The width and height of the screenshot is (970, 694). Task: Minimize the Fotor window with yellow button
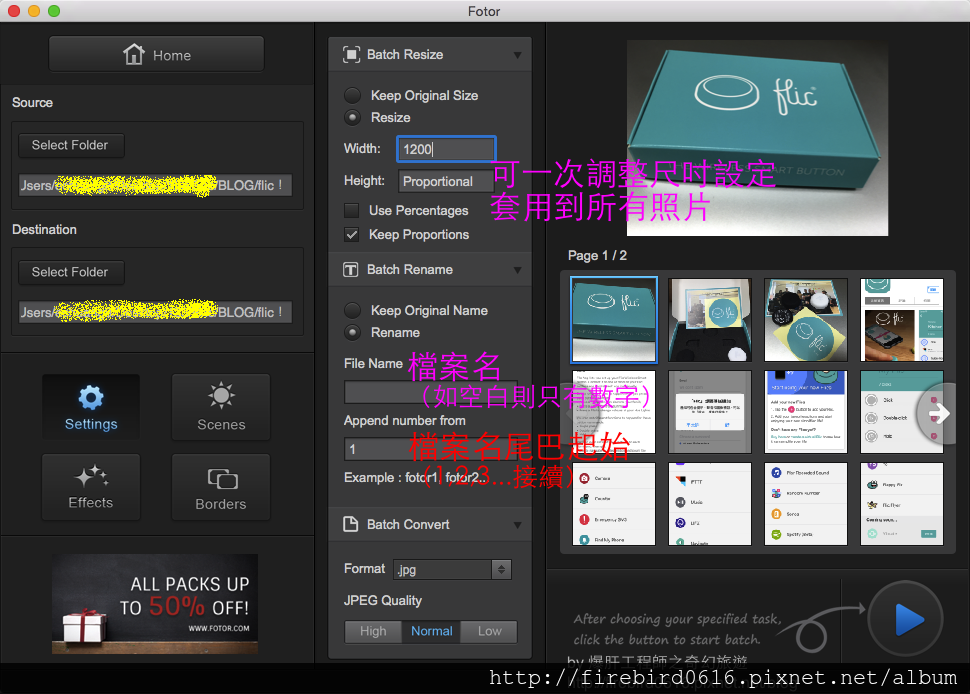click(x=34, y=11)
